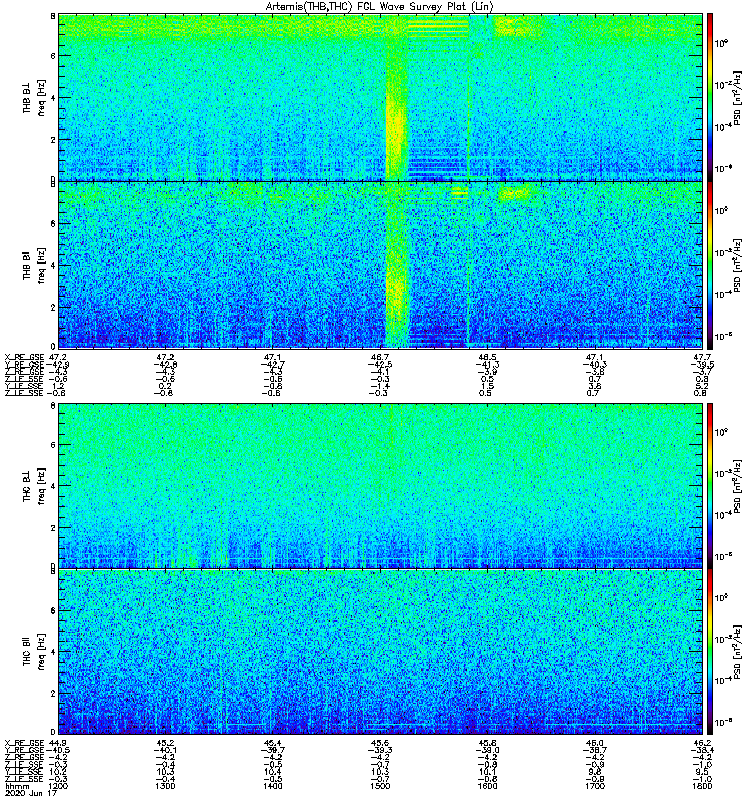Click the THC X_RE_GSE value '44.9'
The width and height of the screenshot is (750, 800).
click(x=58, y=743)
